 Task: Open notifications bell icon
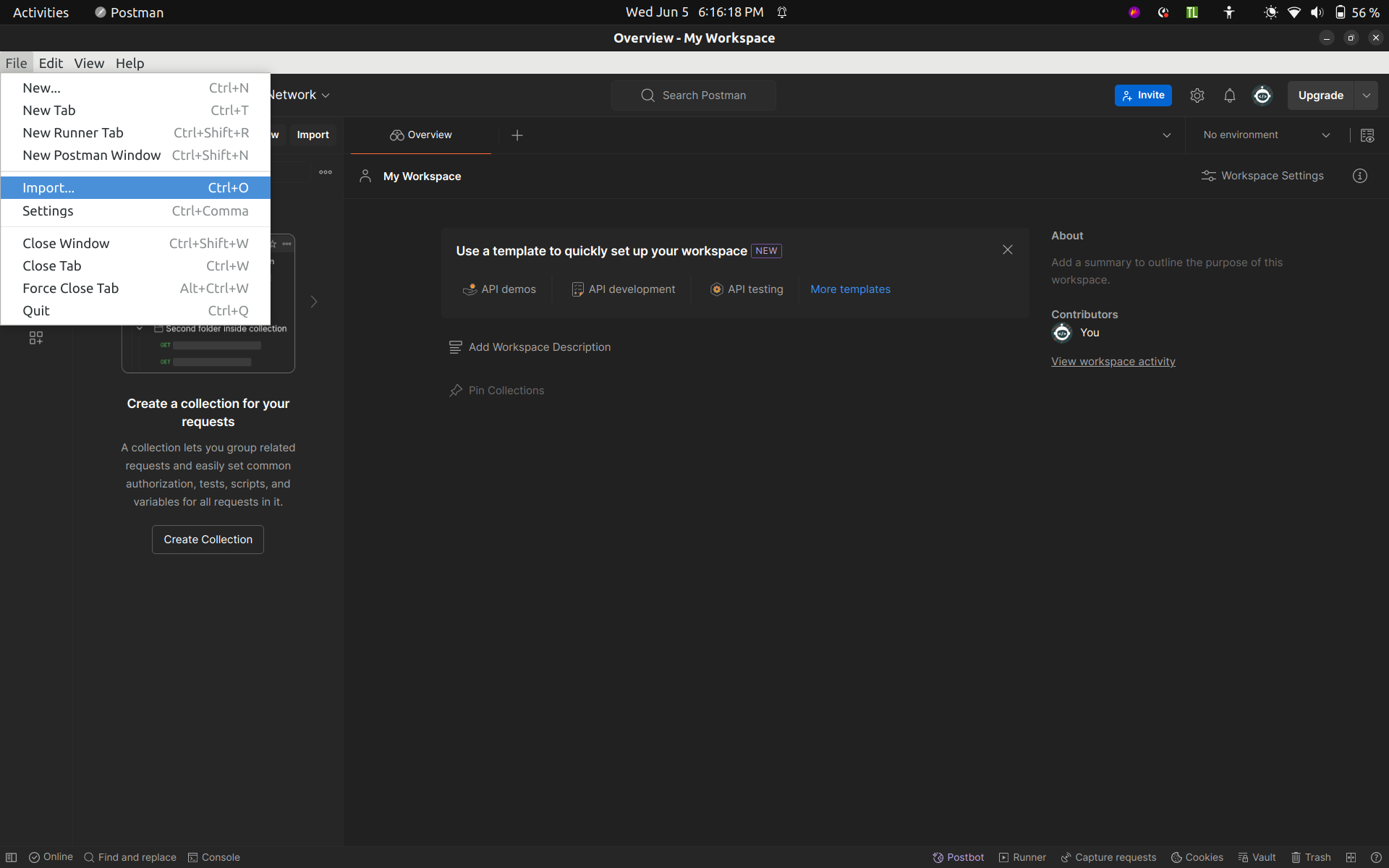(1229, 95)
